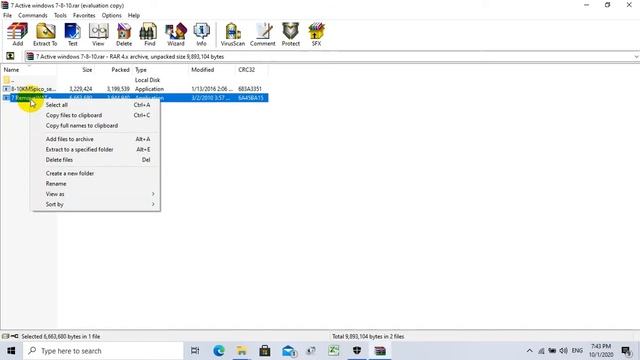The width and height of the screenshot is (640, 360).
Task: Open File Explorer from the taskbar
Action: [x=242, y=351]
